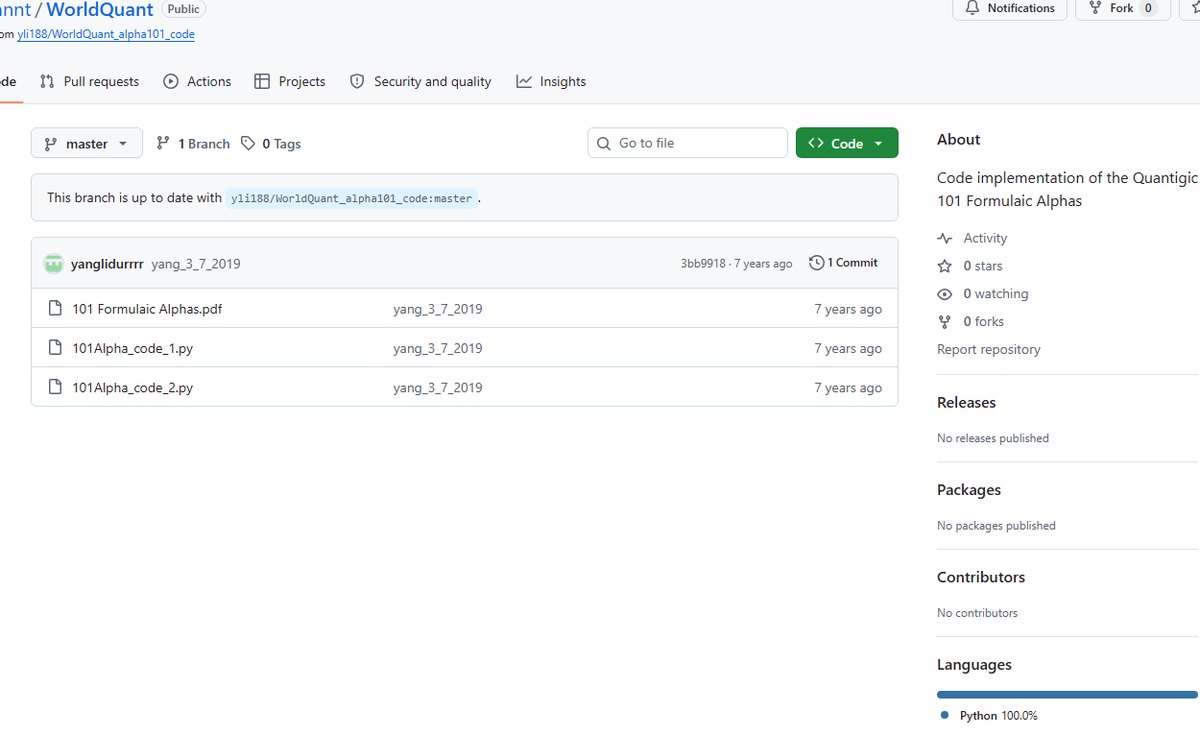Focus the Go to file search field
The image size is (1200, 750).
click(x=688, y=143)
